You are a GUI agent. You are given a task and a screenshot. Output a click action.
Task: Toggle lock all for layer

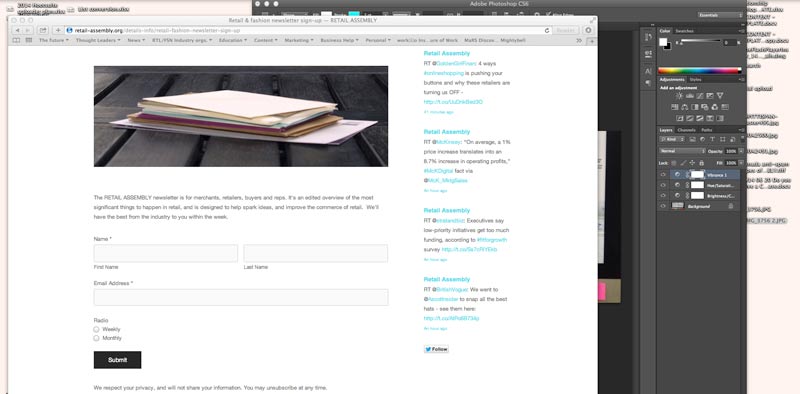(702, 163)
